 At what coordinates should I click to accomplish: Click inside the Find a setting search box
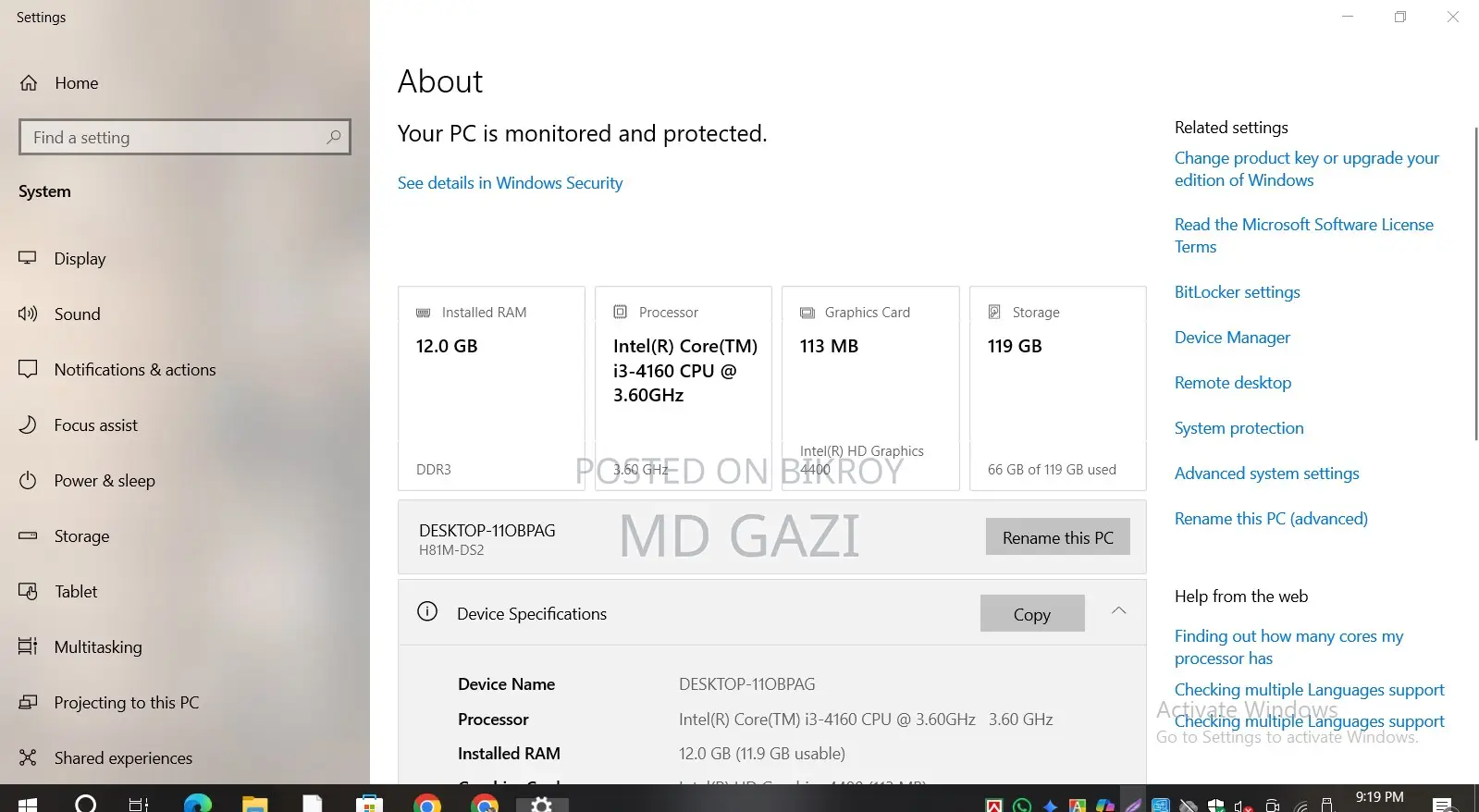tap(185, 137)
